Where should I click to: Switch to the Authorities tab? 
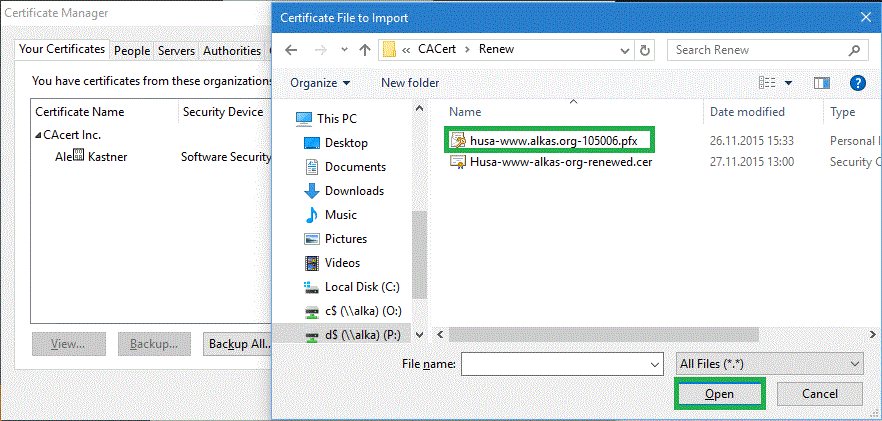[x=231, y=50]
